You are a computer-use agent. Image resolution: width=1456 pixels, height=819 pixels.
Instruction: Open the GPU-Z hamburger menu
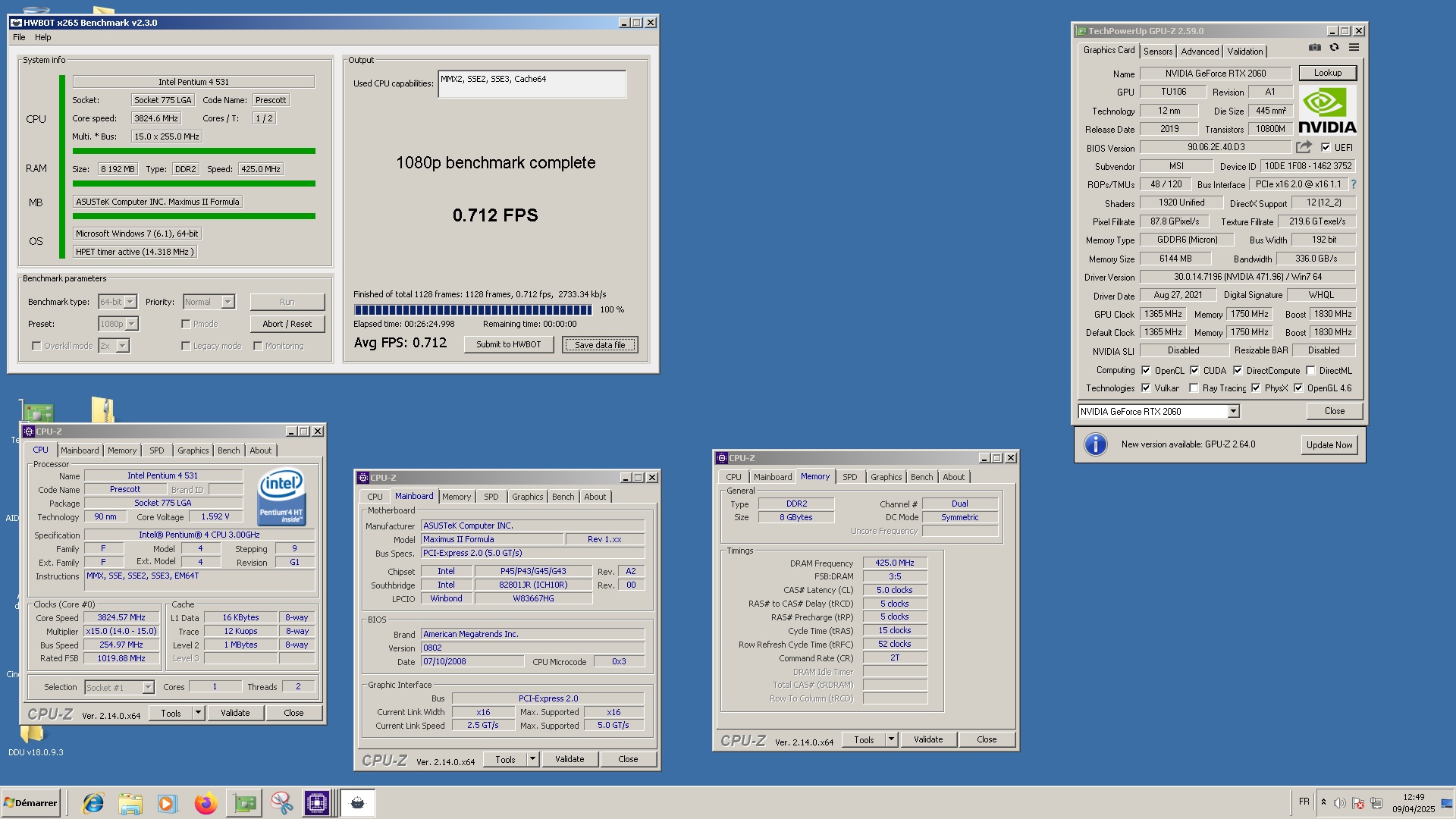pyautogui.click(x=1354, y=48)
